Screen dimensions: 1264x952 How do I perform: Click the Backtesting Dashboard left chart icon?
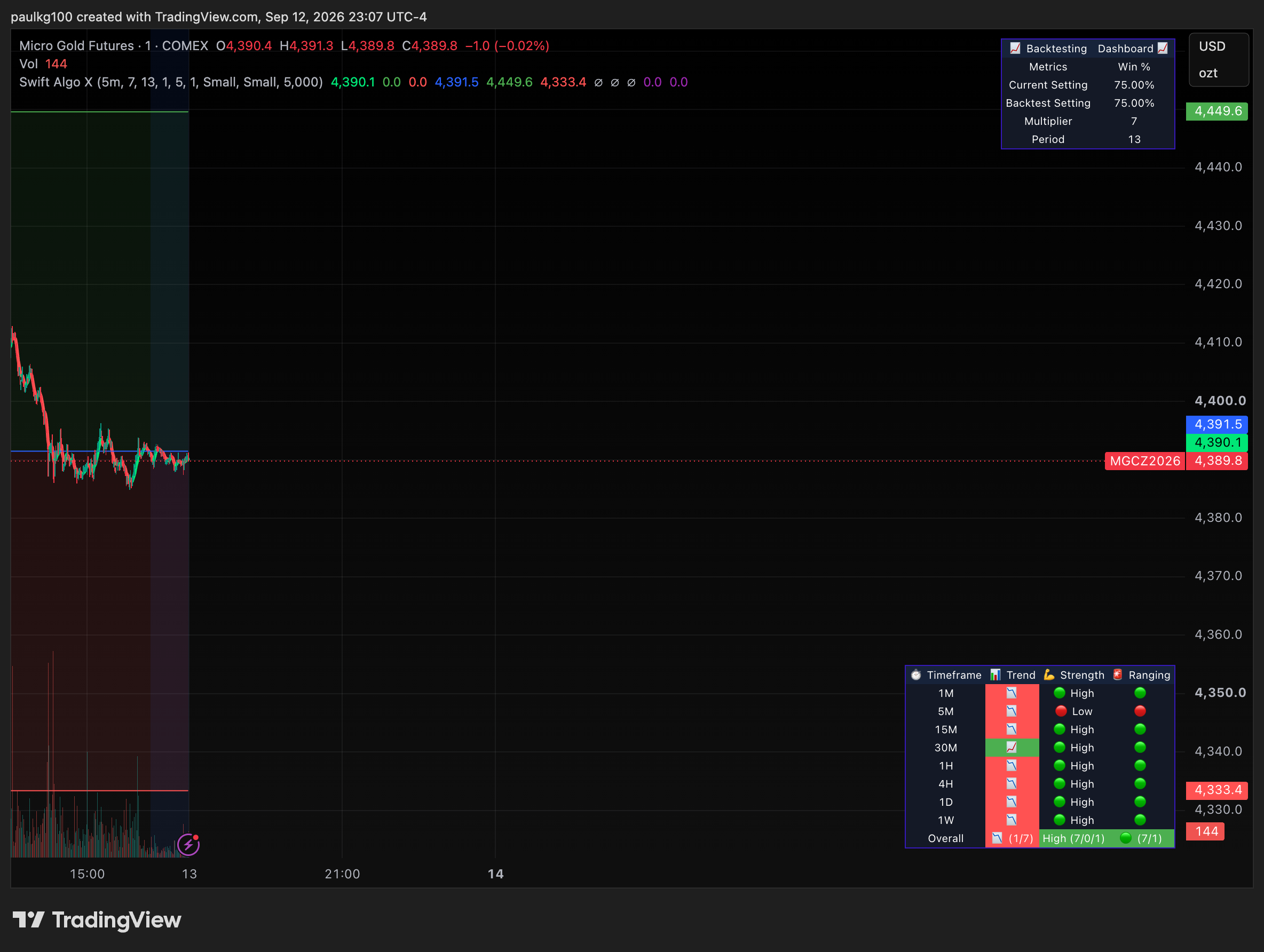pos(1015,48)
